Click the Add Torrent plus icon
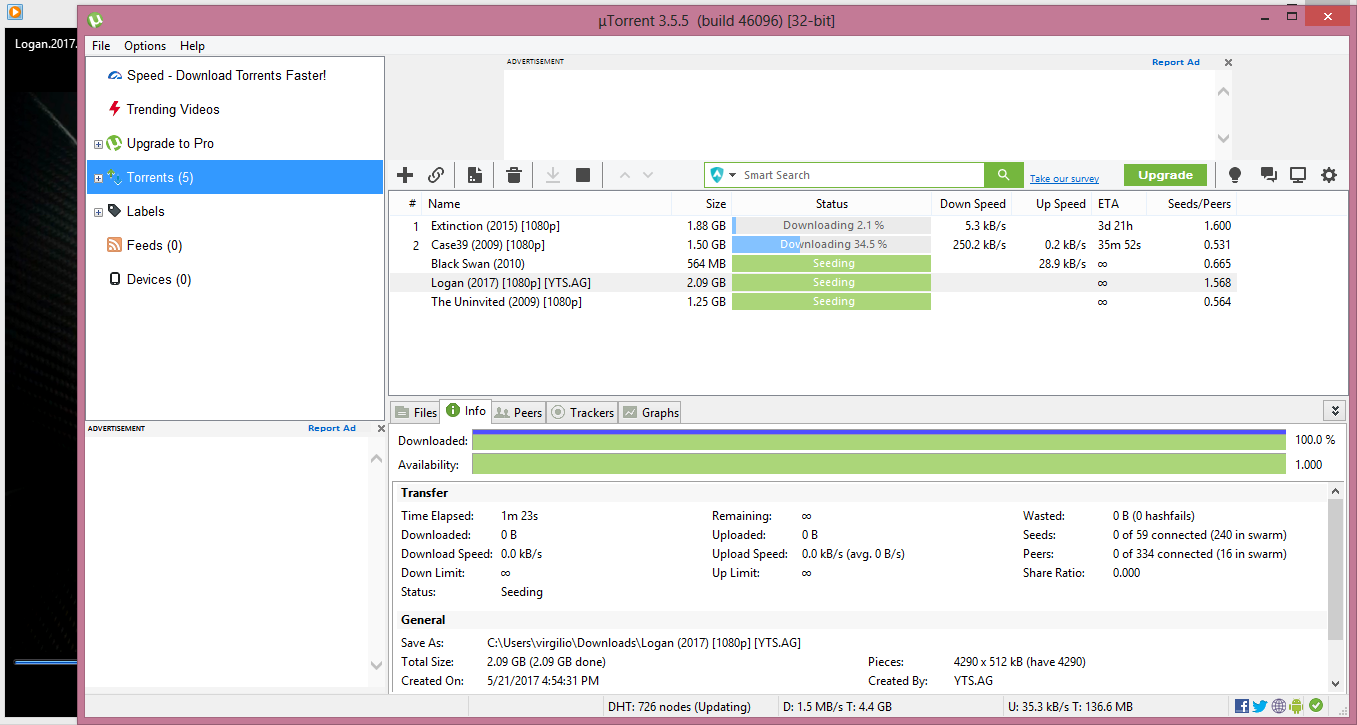Screen dimensions: 1357x725 405,175
